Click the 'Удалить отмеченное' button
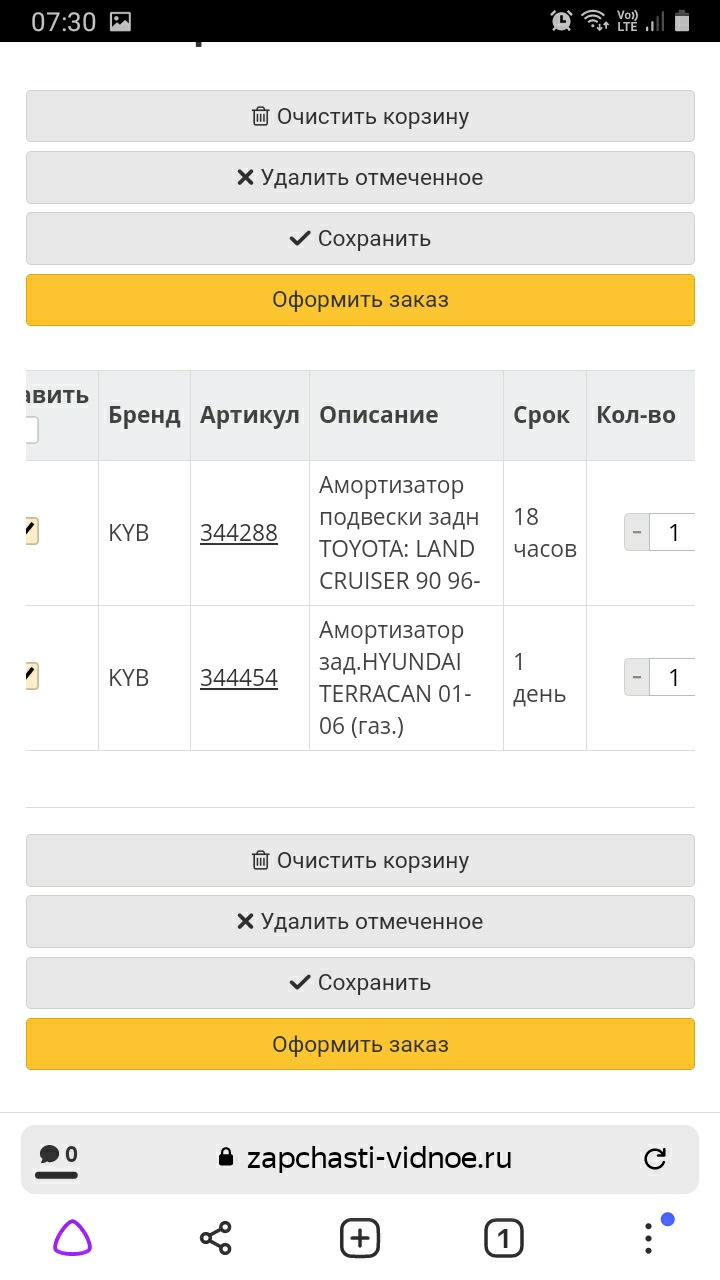 point(360,177)
